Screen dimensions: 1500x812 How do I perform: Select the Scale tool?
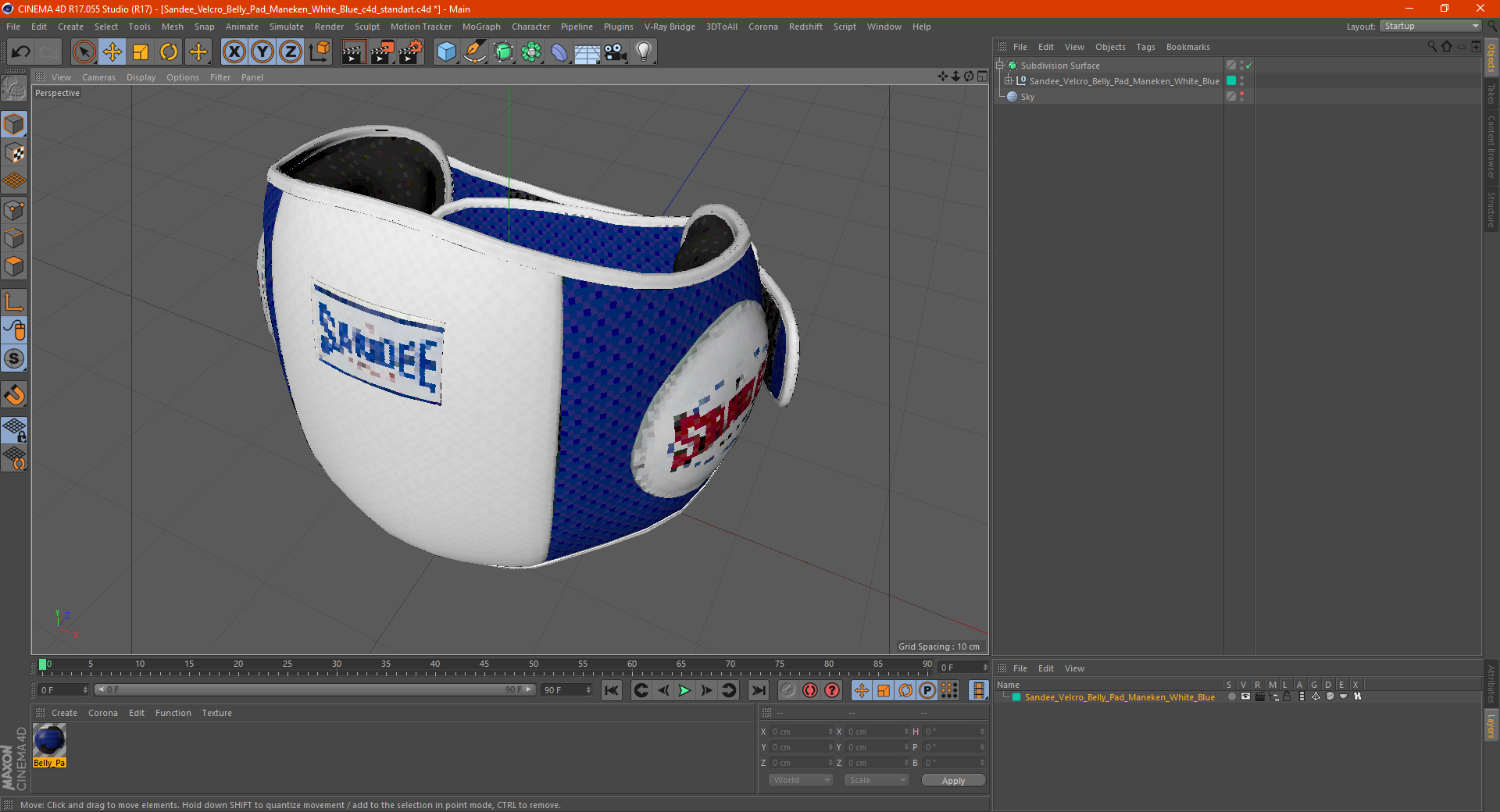coord(141,52)
